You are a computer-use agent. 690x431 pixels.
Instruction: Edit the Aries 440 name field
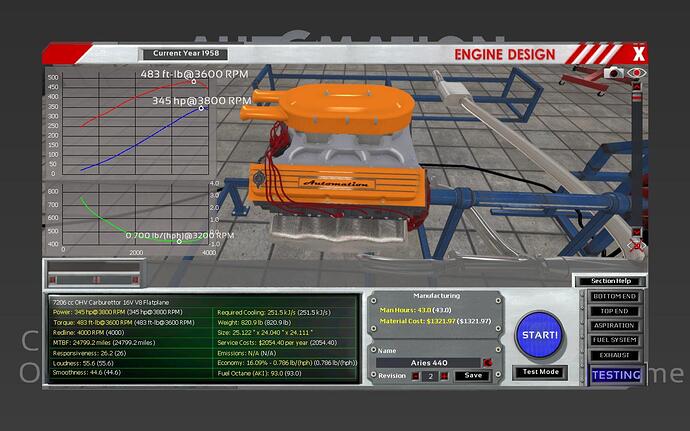click(x=430, y=361)
